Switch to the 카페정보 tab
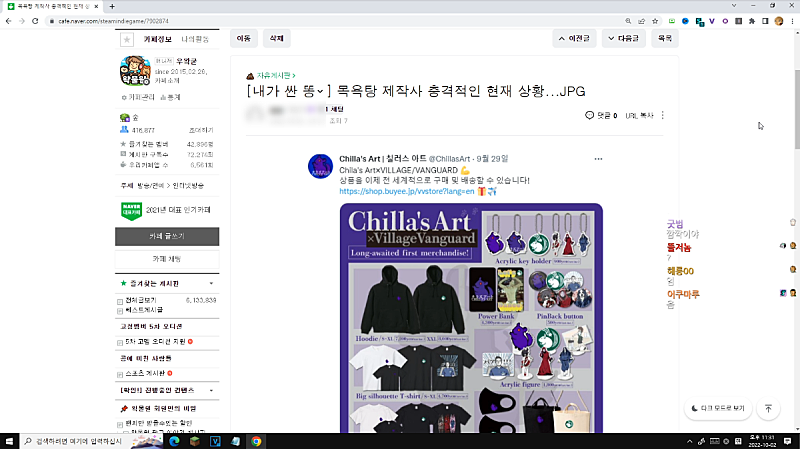The image size is (800, 449). pos(157,39)
